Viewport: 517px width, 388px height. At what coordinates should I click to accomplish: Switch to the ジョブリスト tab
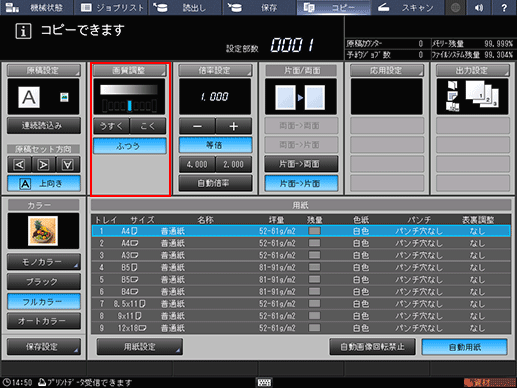(111, 7)
